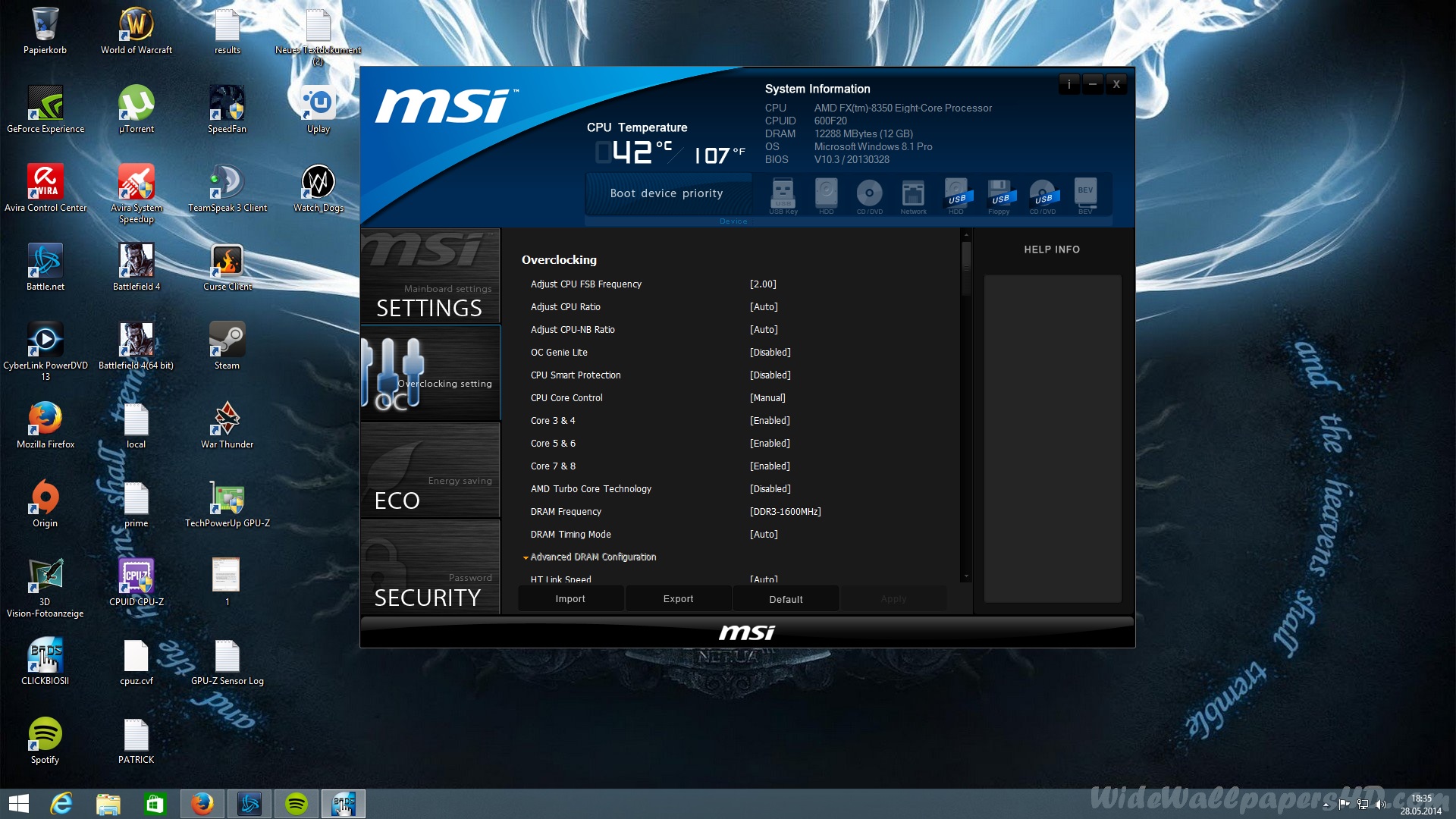Select the BEV boot device icon
1456x819 pixels.
coord(1086,194)
